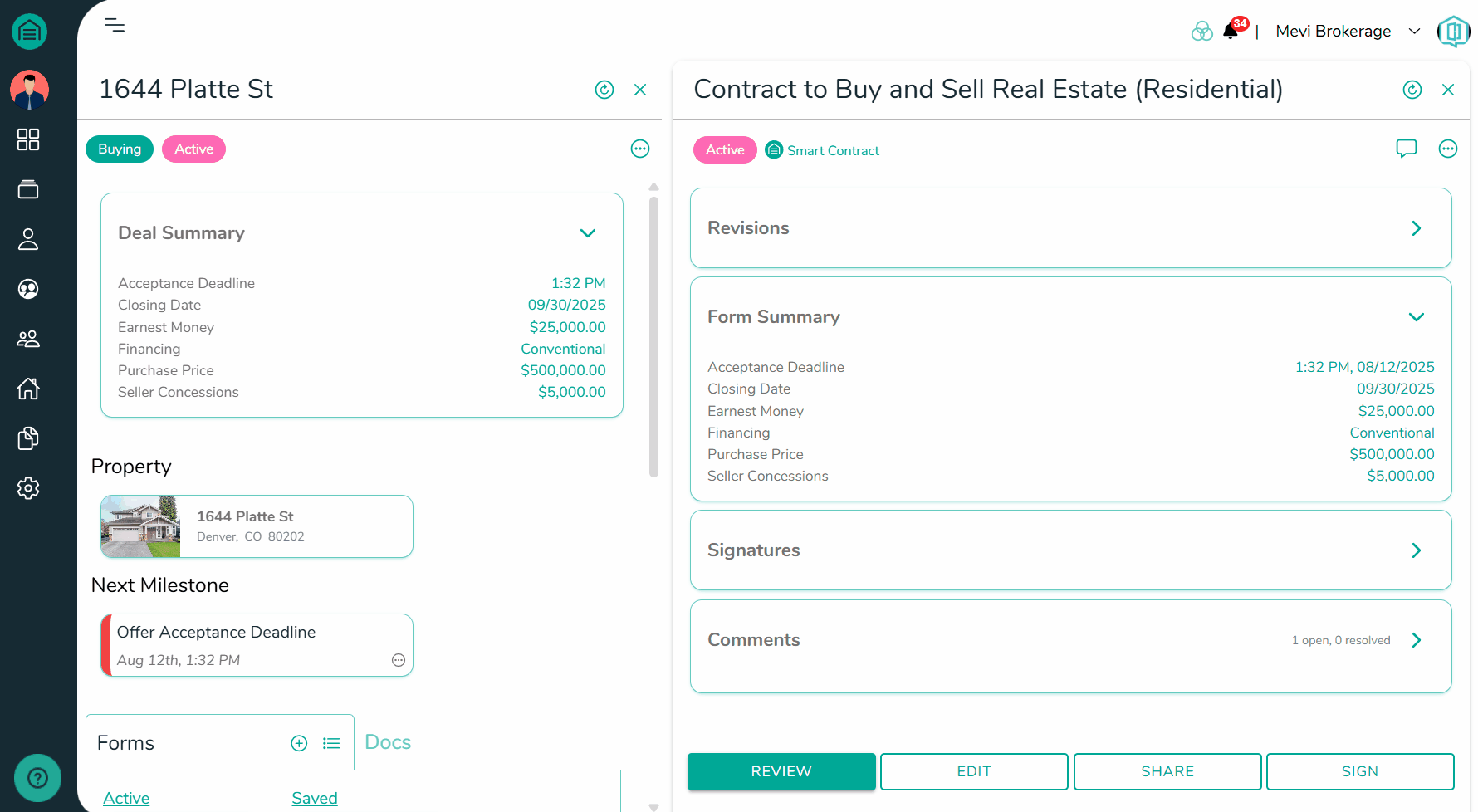Click the SIGN button
The height and width of the screenshot is (812, 1478).
[x=1360, y=771]
